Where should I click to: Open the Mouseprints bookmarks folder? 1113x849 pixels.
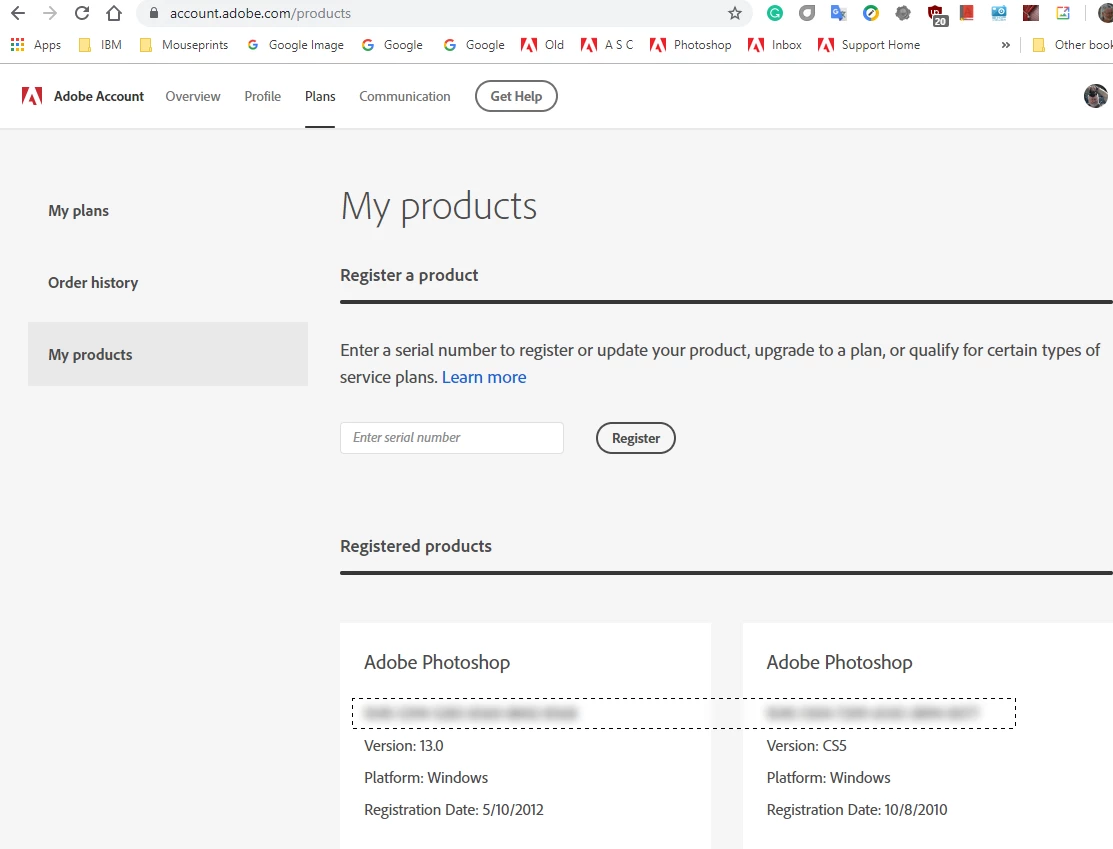pos(184,45)
